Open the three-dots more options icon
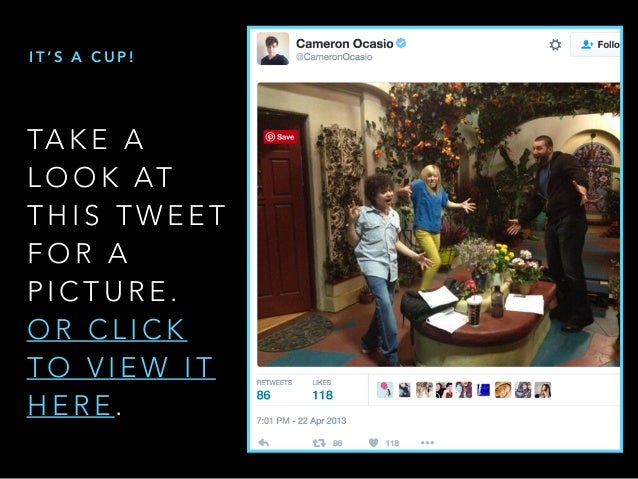 coord(427,443)
